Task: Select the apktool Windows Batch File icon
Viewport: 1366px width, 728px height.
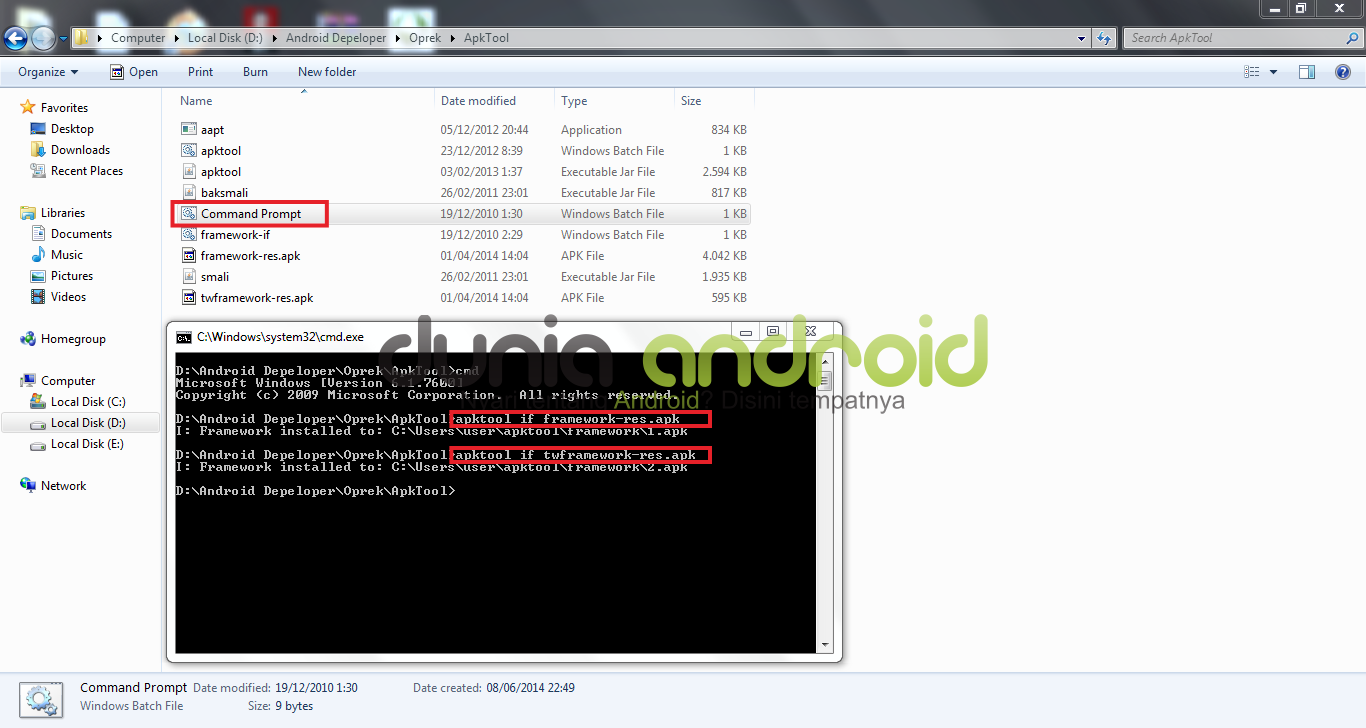Action: pyautogui.click(x=188, y=150)
